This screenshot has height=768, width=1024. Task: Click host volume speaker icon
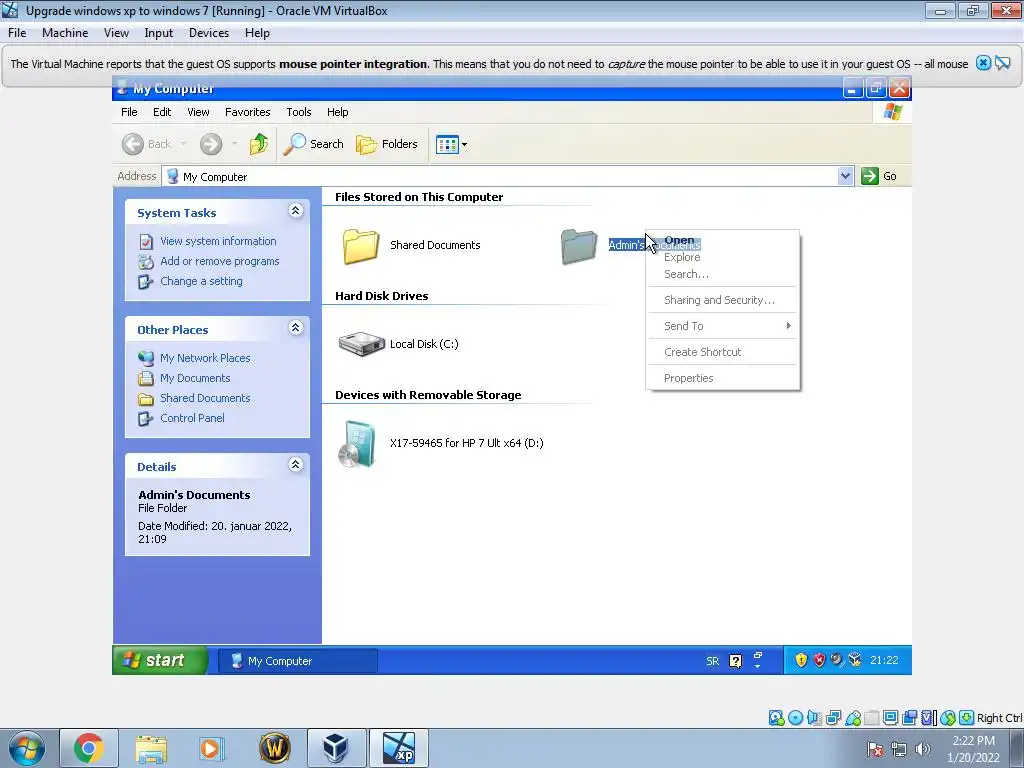922,748
